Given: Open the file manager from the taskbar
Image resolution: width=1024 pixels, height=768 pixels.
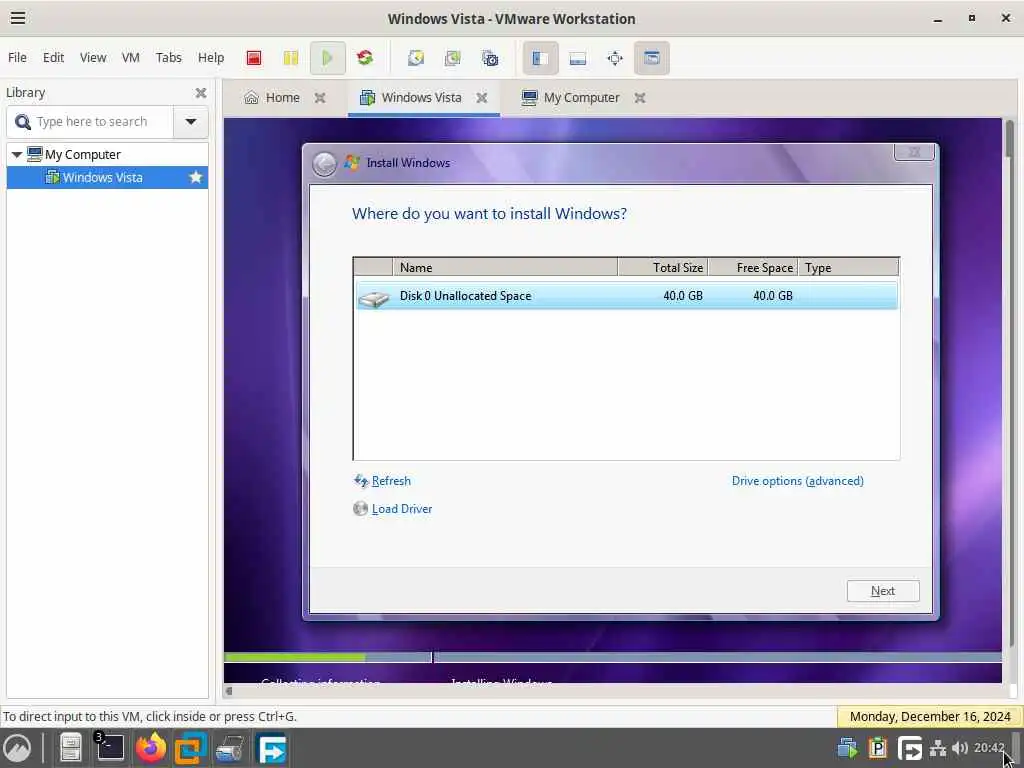Looking at the screenshot, I should [x=71, y=748].
